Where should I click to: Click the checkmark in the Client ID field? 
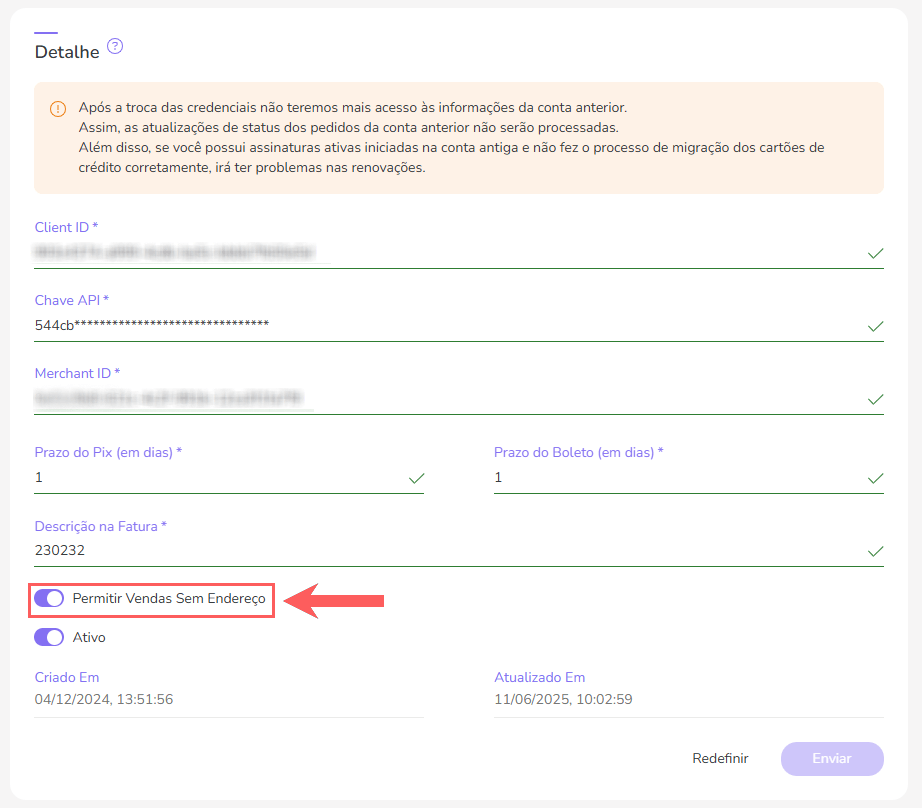tap(875, 253)
